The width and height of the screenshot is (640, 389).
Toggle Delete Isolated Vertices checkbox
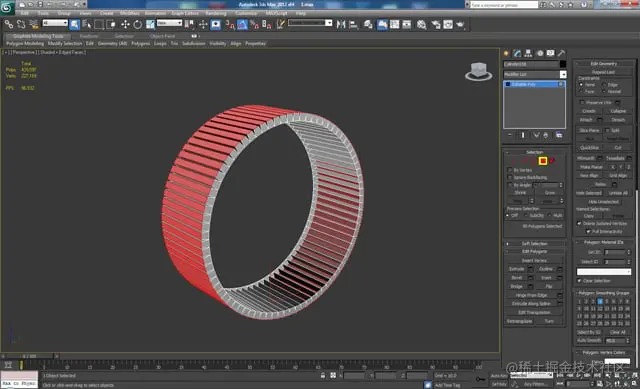click(579, 223)
